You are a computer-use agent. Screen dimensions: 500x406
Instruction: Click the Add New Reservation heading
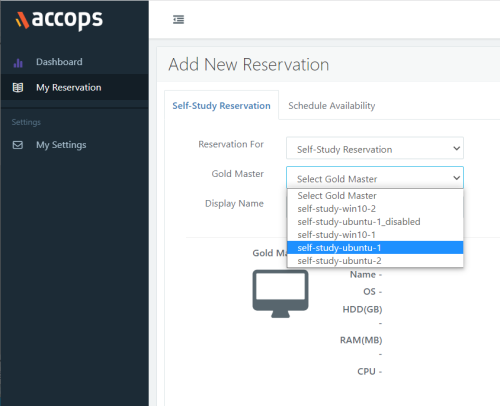tap(249, 64)
